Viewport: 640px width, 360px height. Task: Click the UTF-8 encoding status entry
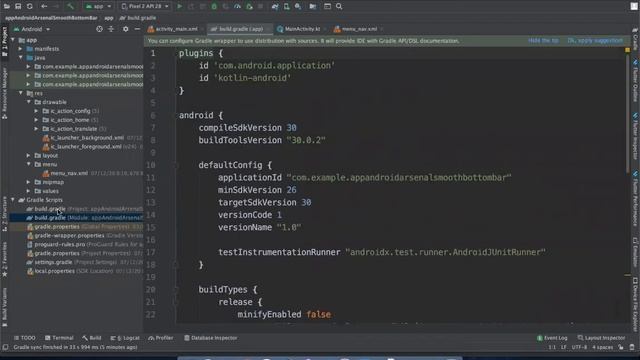(x=579, y=347)
